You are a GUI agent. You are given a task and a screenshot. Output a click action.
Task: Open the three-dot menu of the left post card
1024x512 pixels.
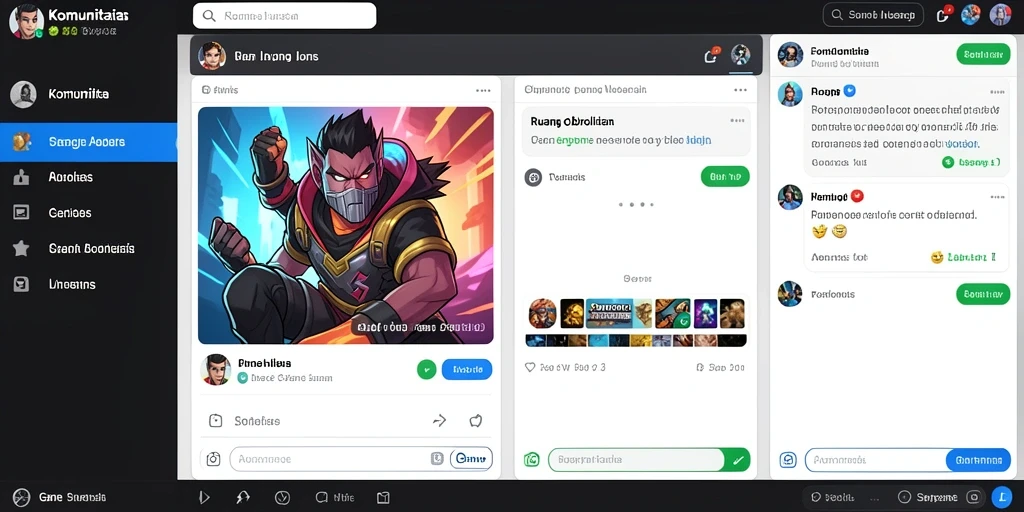(x=483, y=91)
